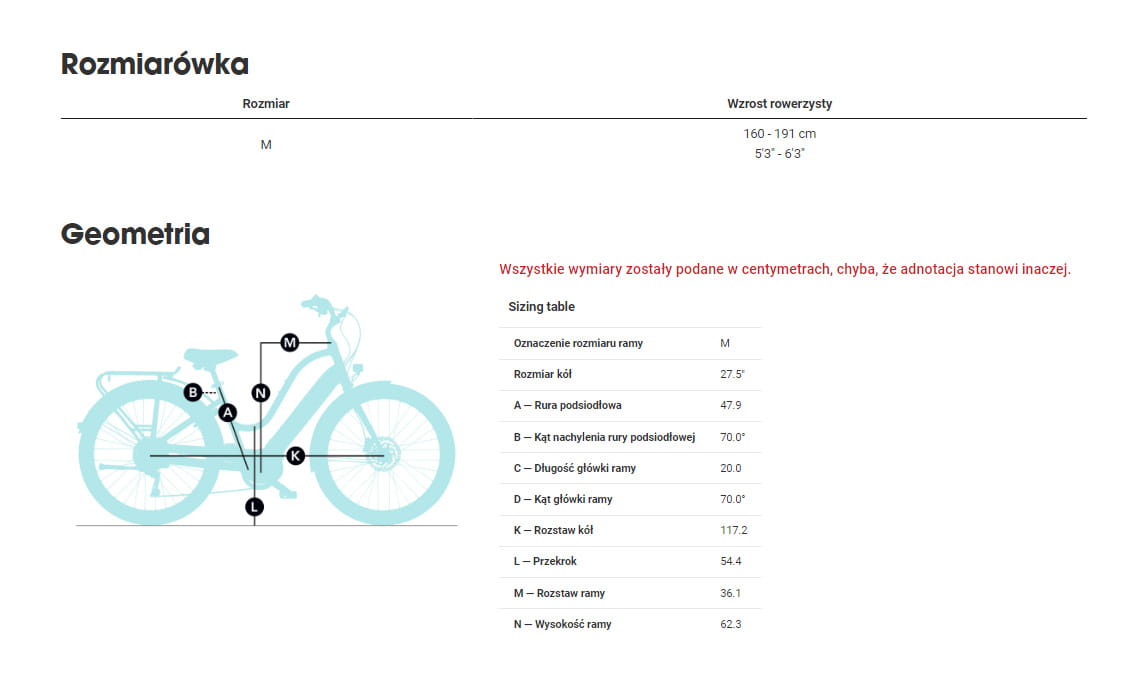
Task: Click the 160 - 191 cm height value
Action: 779,133
